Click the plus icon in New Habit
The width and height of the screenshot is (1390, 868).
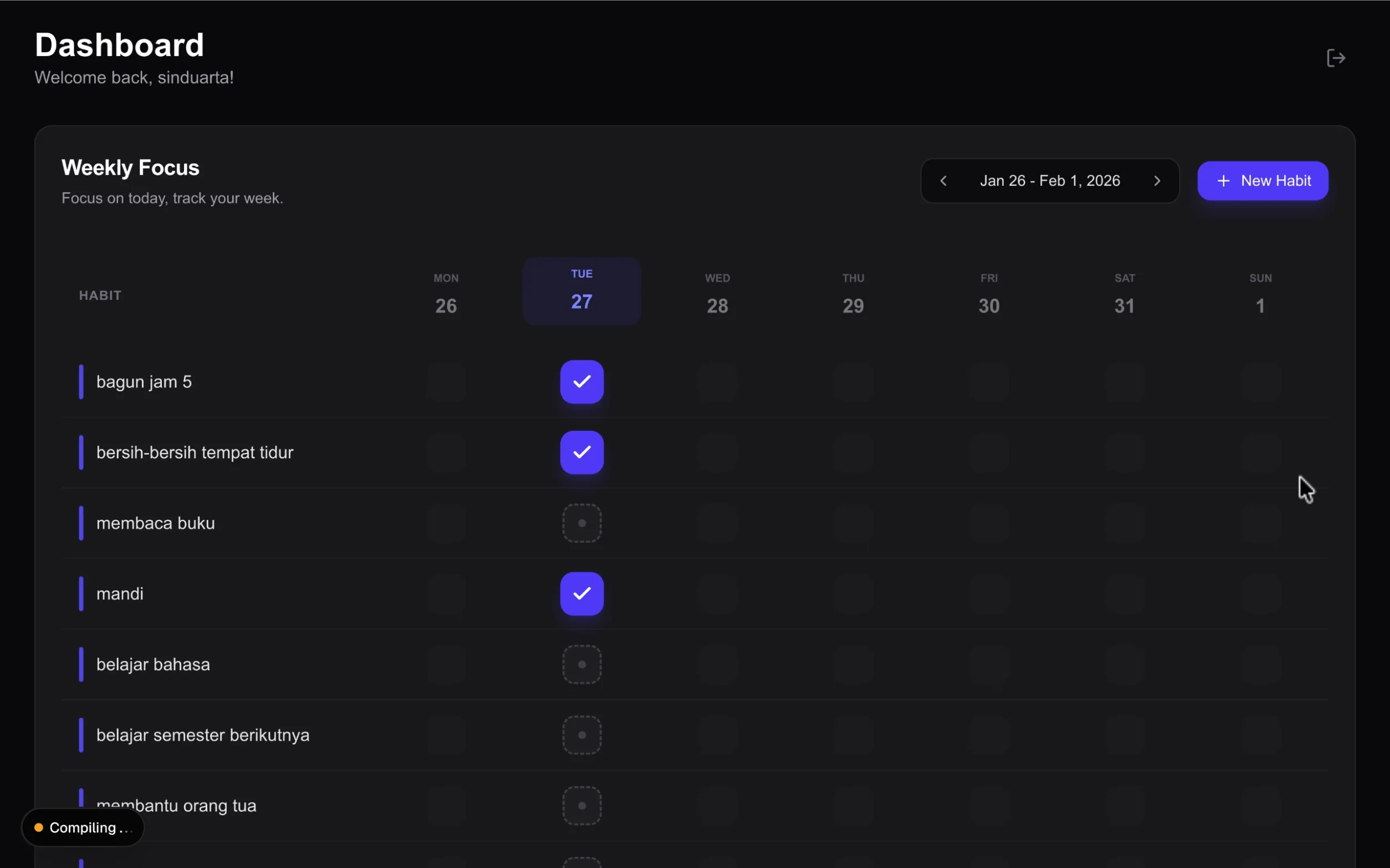(x=1223, y=181)
